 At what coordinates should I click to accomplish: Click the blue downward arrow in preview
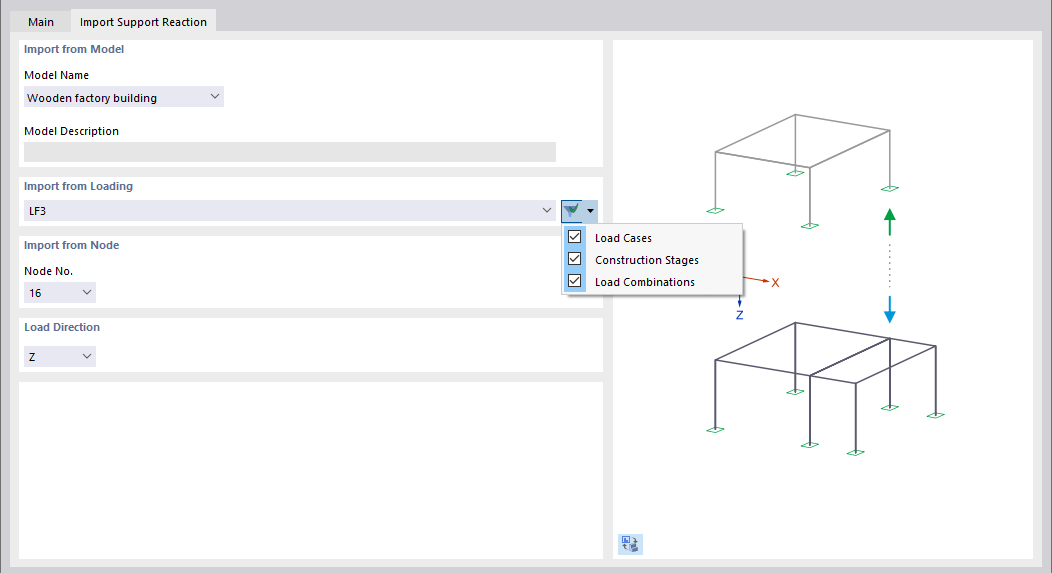[x=890, y=309]
